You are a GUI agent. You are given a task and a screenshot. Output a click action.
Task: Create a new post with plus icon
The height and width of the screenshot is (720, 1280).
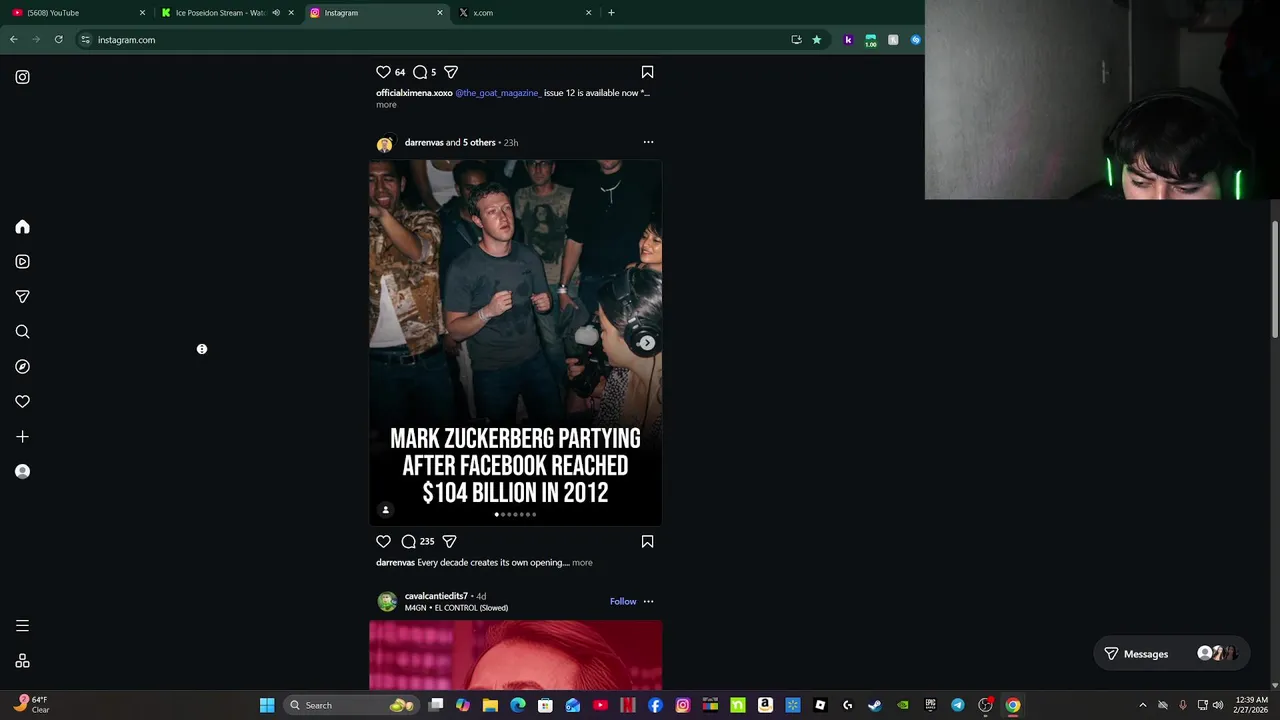(22, 437)
